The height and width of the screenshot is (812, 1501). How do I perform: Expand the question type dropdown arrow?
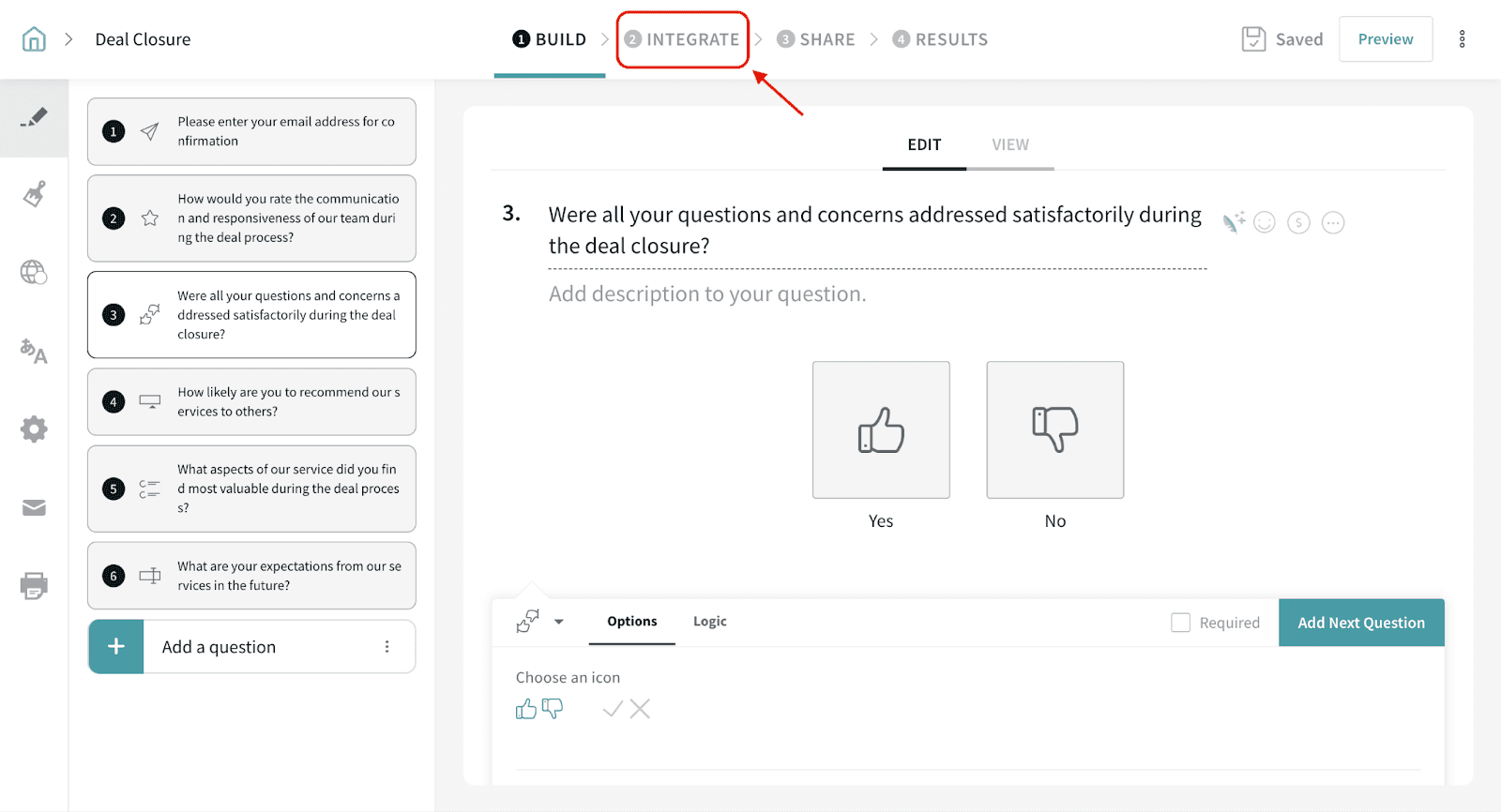(559, 622)
